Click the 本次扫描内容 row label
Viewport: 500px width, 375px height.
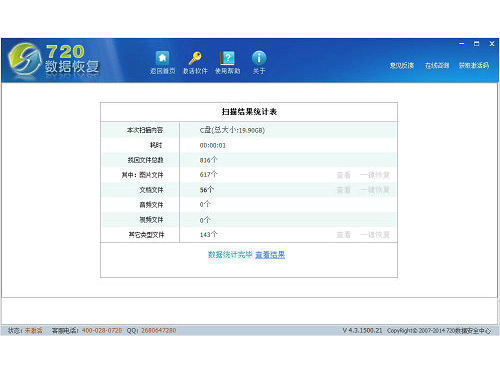pos(145,130)
